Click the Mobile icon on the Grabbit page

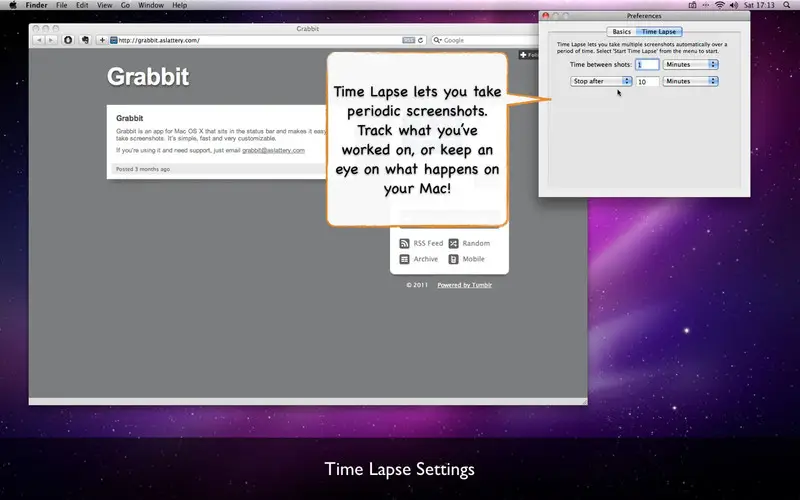pos(453,259)
